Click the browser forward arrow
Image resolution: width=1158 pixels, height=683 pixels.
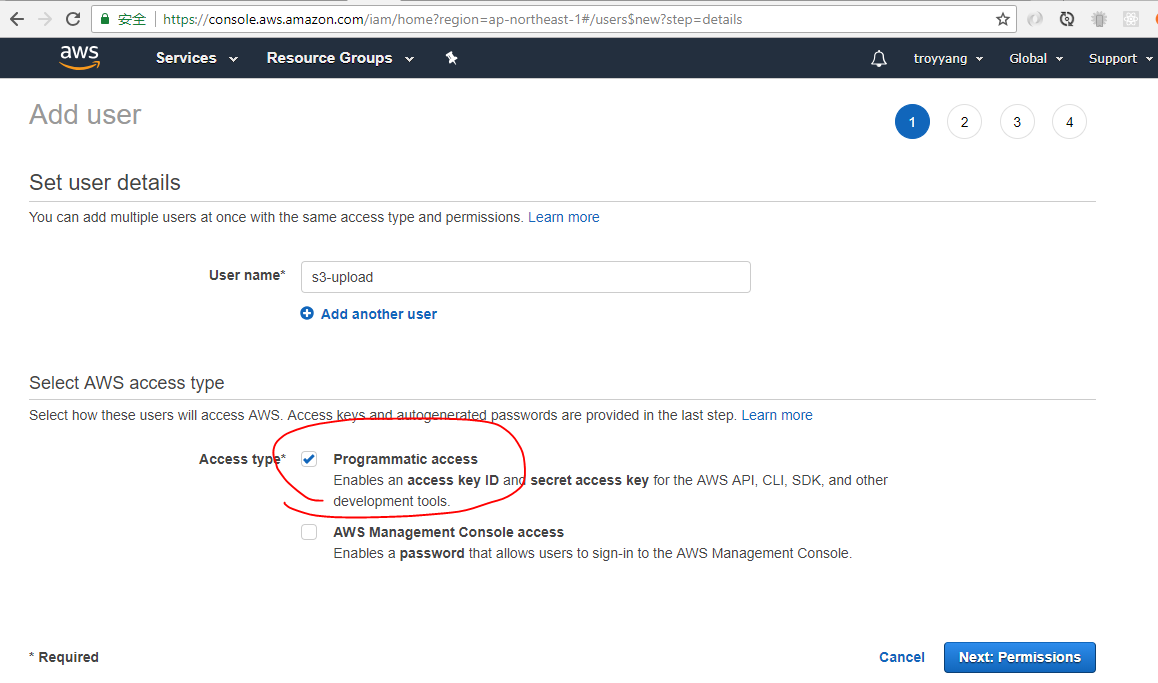45,19
